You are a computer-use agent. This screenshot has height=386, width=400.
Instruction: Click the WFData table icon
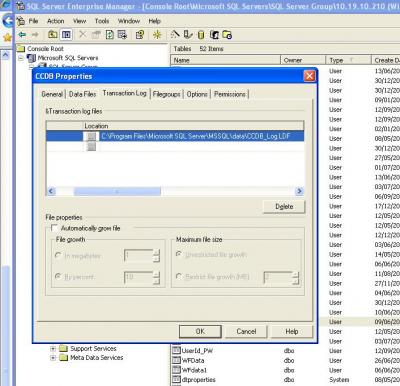pos(176,360)
